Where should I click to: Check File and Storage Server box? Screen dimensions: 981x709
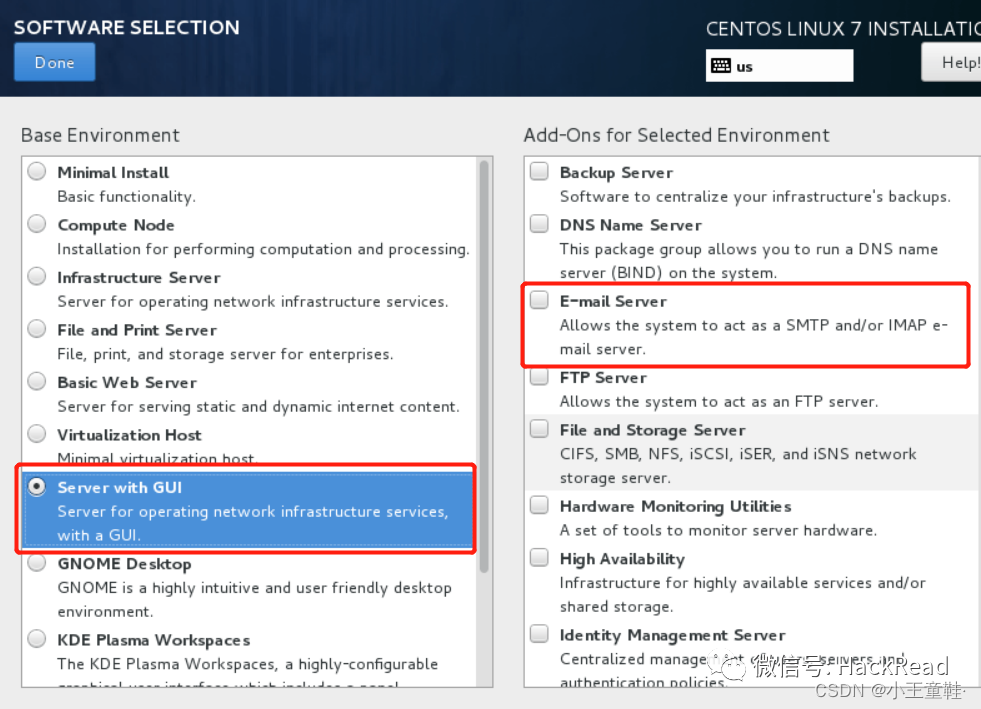(539, 429)
